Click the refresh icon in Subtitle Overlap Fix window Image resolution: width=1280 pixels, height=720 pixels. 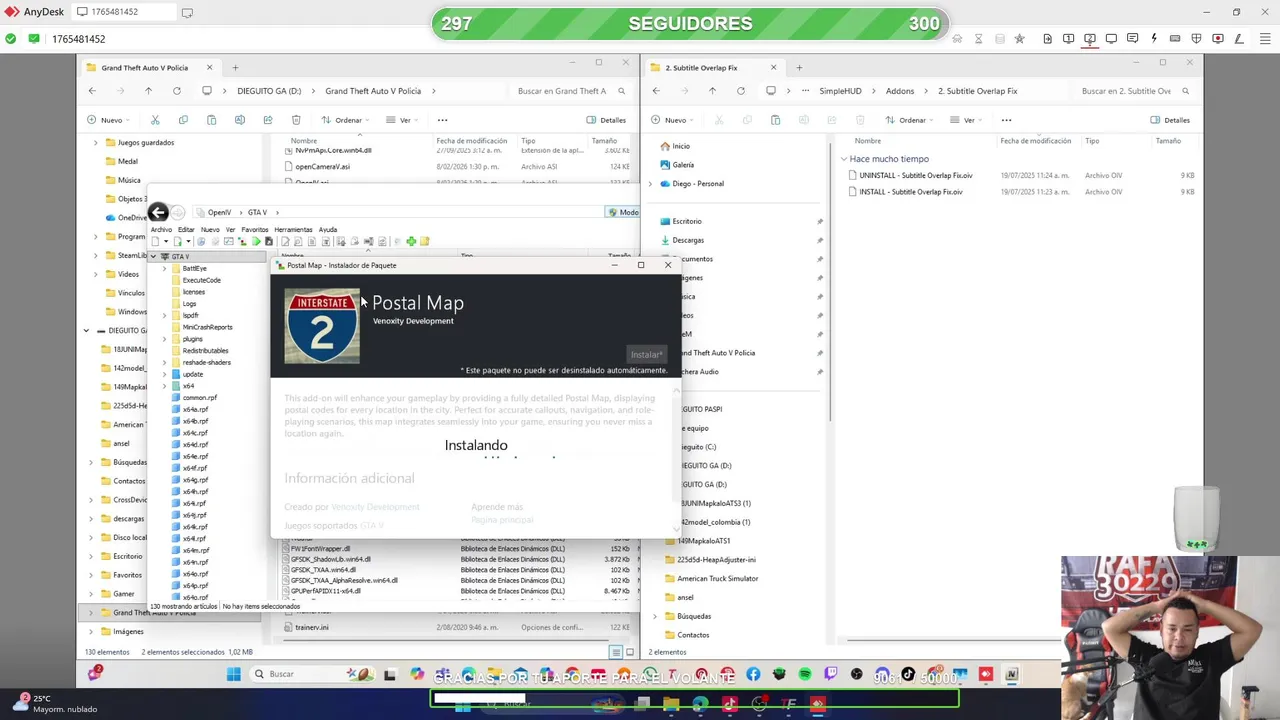740,91
